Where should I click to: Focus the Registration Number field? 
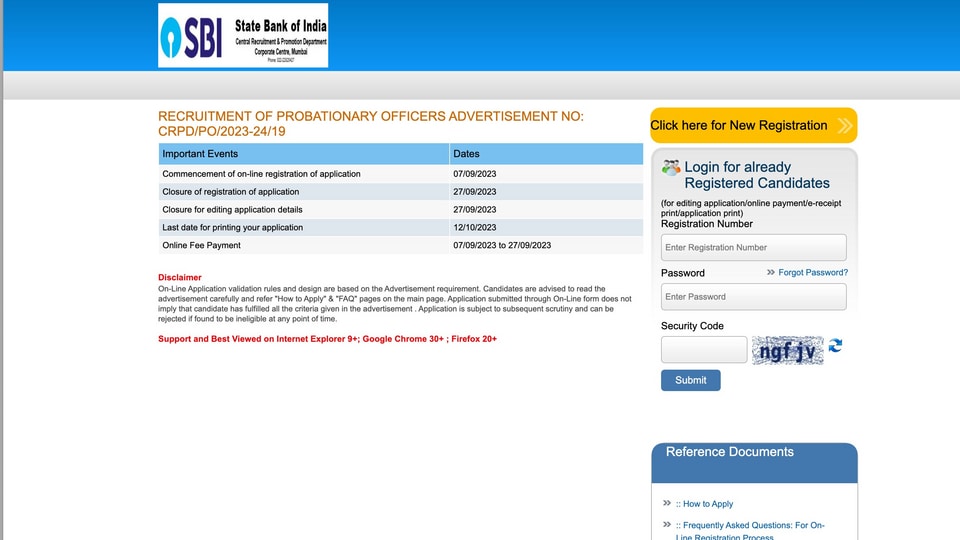pyautogui.click(x=754, y=247)
